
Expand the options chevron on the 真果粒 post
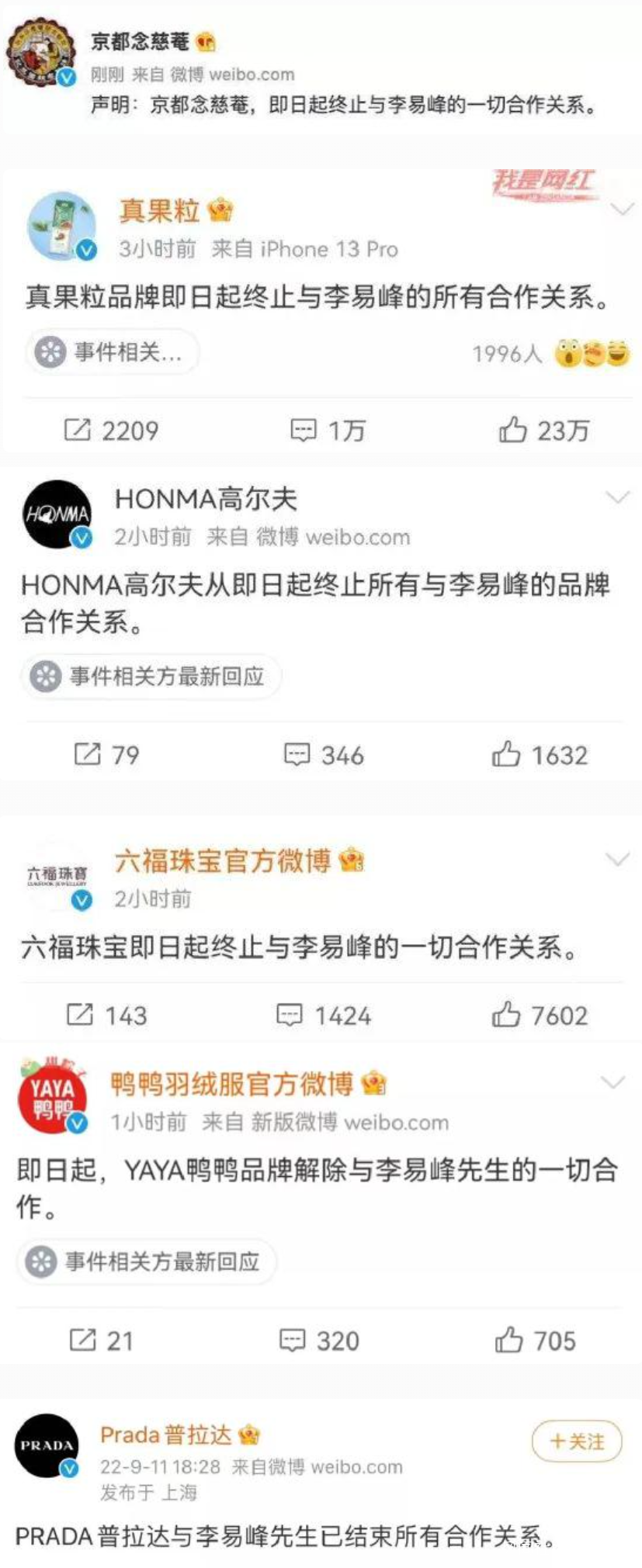point(623,209)
